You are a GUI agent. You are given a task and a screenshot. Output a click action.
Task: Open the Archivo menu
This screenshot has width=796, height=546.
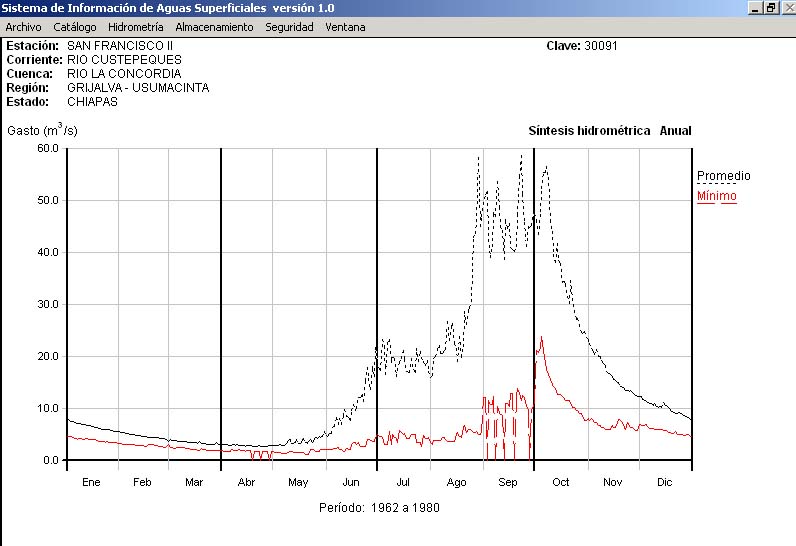coord(23,27)
